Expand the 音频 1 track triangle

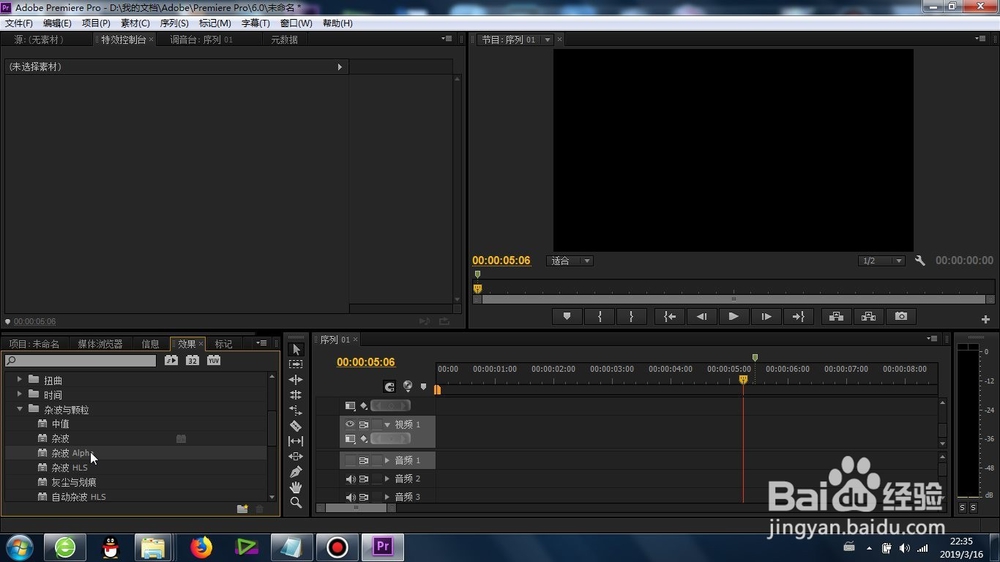[387, 460]
